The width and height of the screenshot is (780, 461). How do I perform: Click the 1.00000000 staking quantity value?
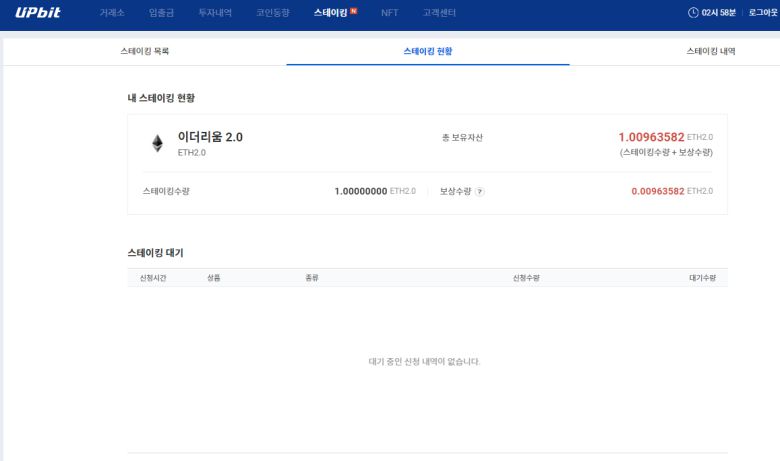pyautogui.click(x=361, y=191)
